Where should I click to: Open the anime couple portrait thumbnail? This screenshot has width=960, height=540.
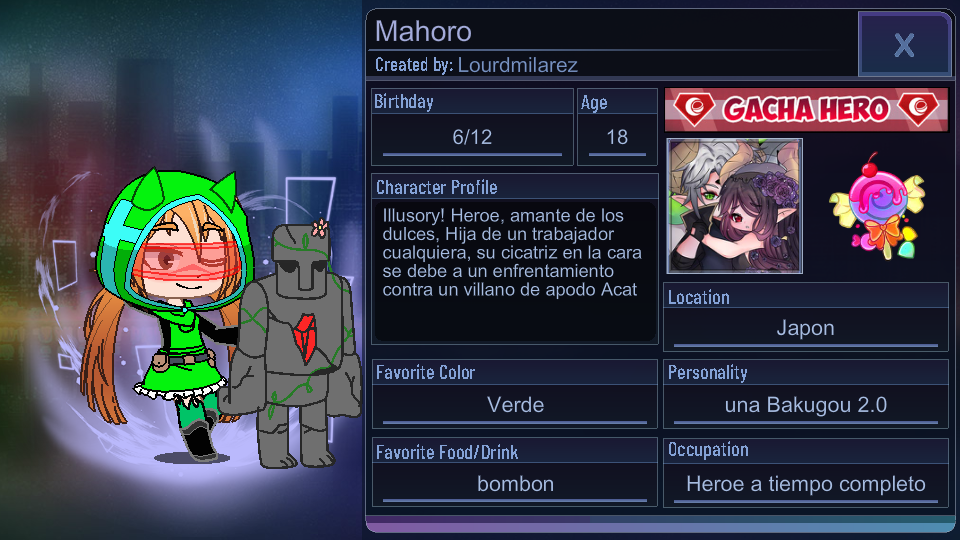coord(734,206)
